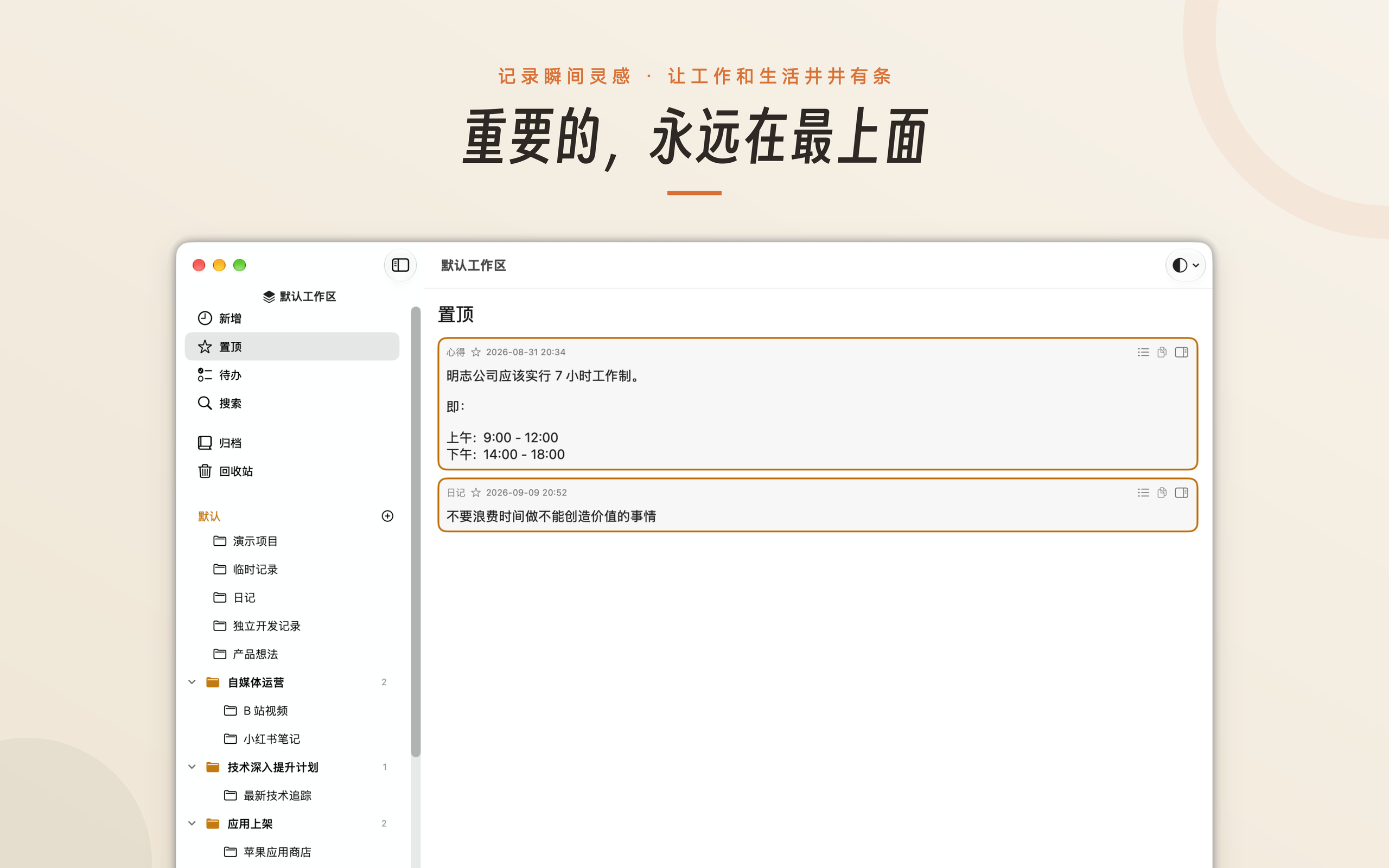Toggle the sidebar panel button
Viewport: 1389px width, 868px height.
click(400, 265)
